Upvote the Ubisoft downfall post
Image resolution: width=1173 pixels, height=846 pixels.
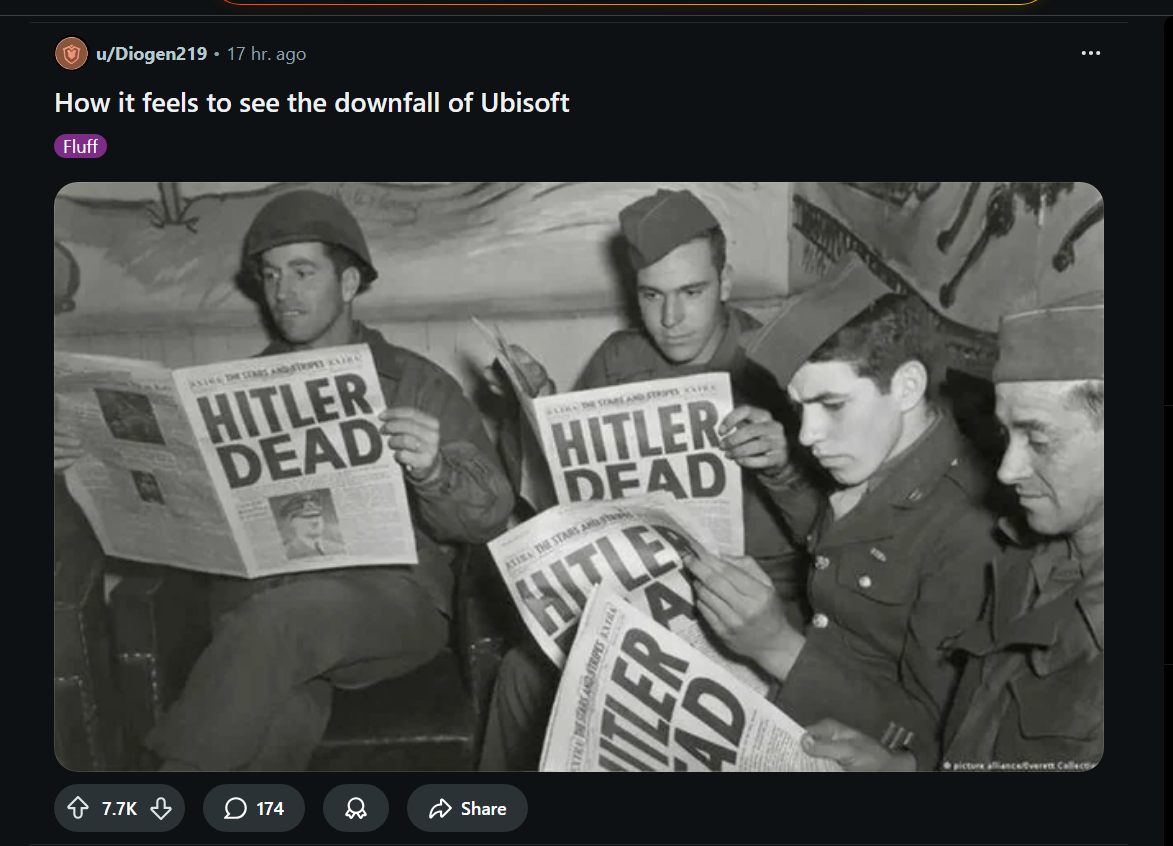78,808
